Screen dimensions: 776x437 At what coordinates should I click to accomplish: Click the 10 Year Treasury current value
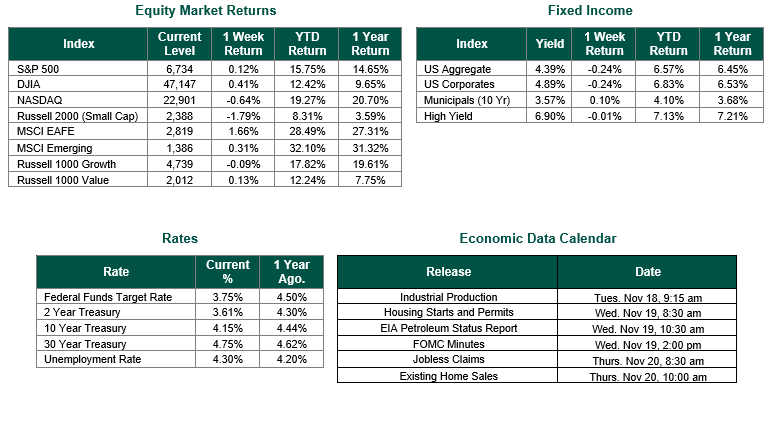coord(228,327)
